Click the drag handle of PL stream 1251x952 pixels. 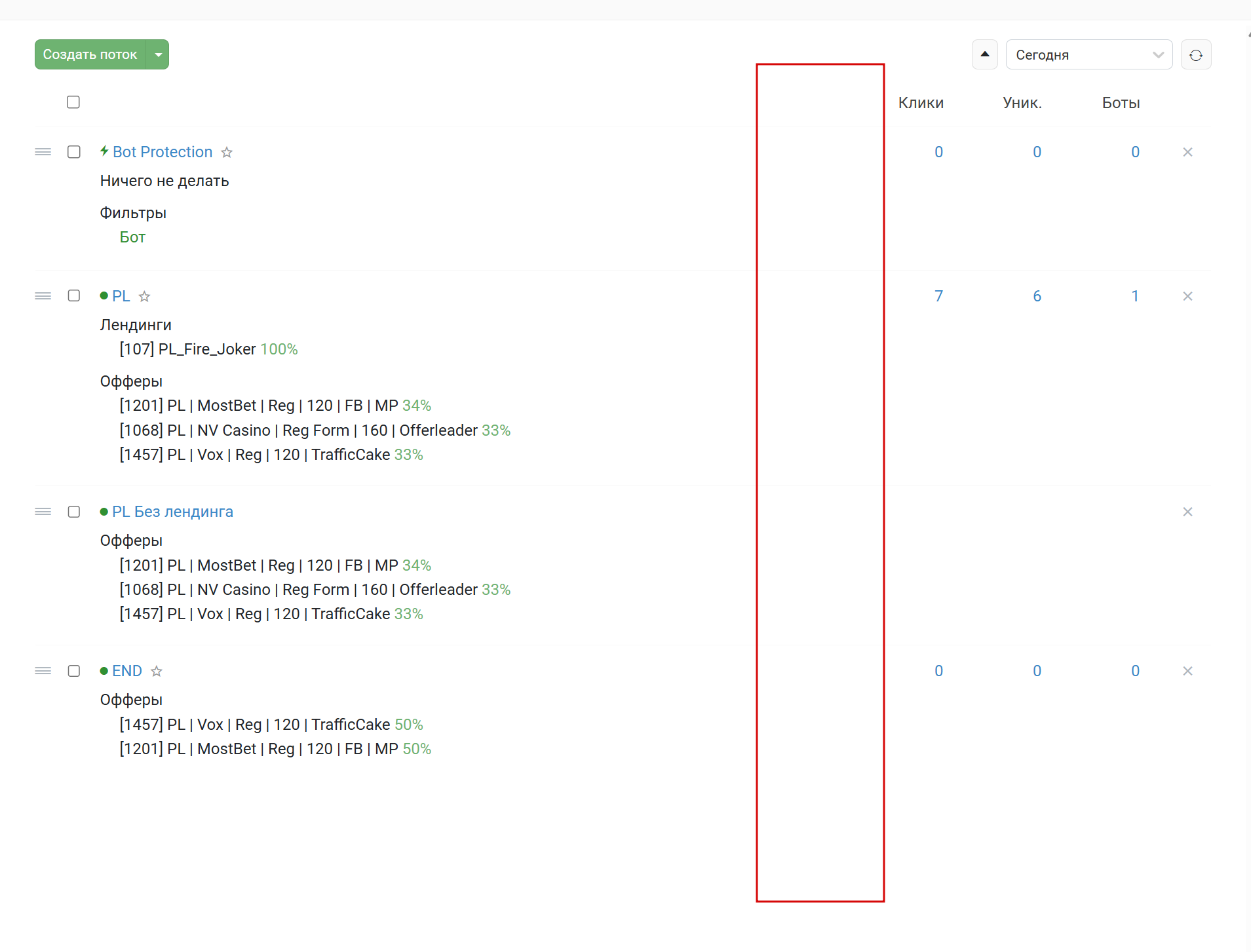(x=43, y=296)
